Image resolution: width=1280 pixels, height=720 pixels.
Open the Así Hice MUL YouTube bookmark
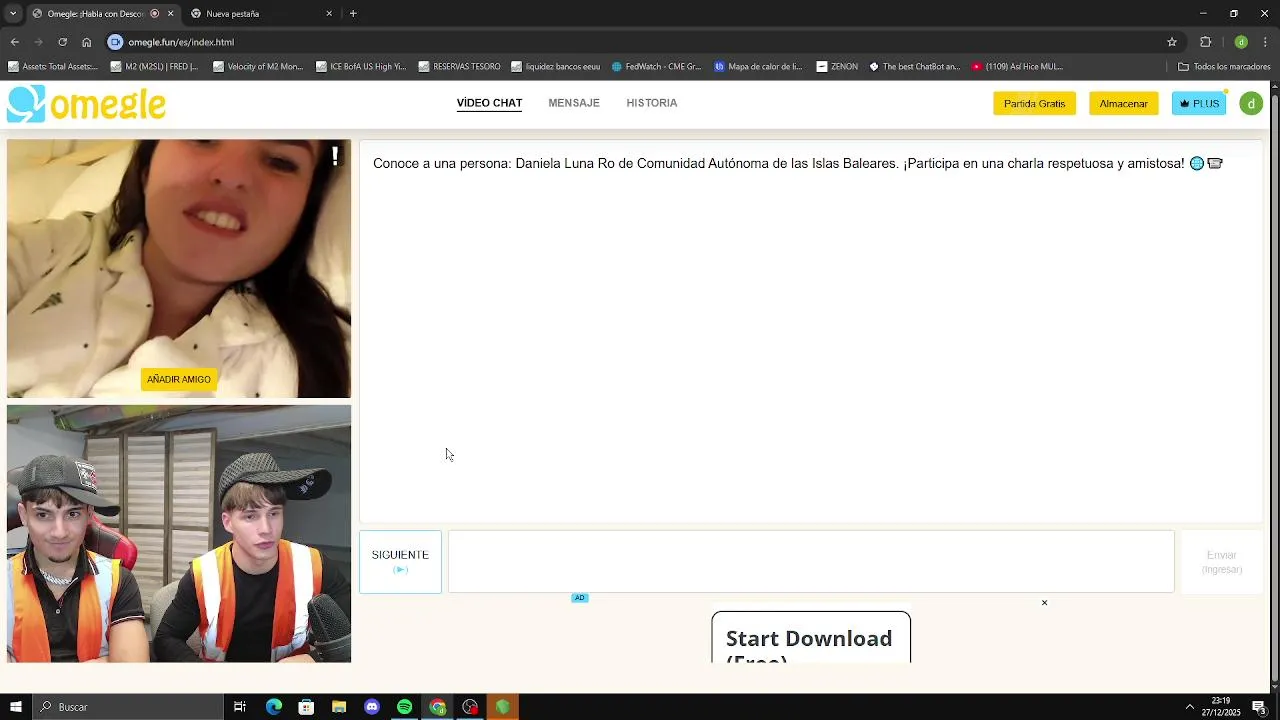1017,67
